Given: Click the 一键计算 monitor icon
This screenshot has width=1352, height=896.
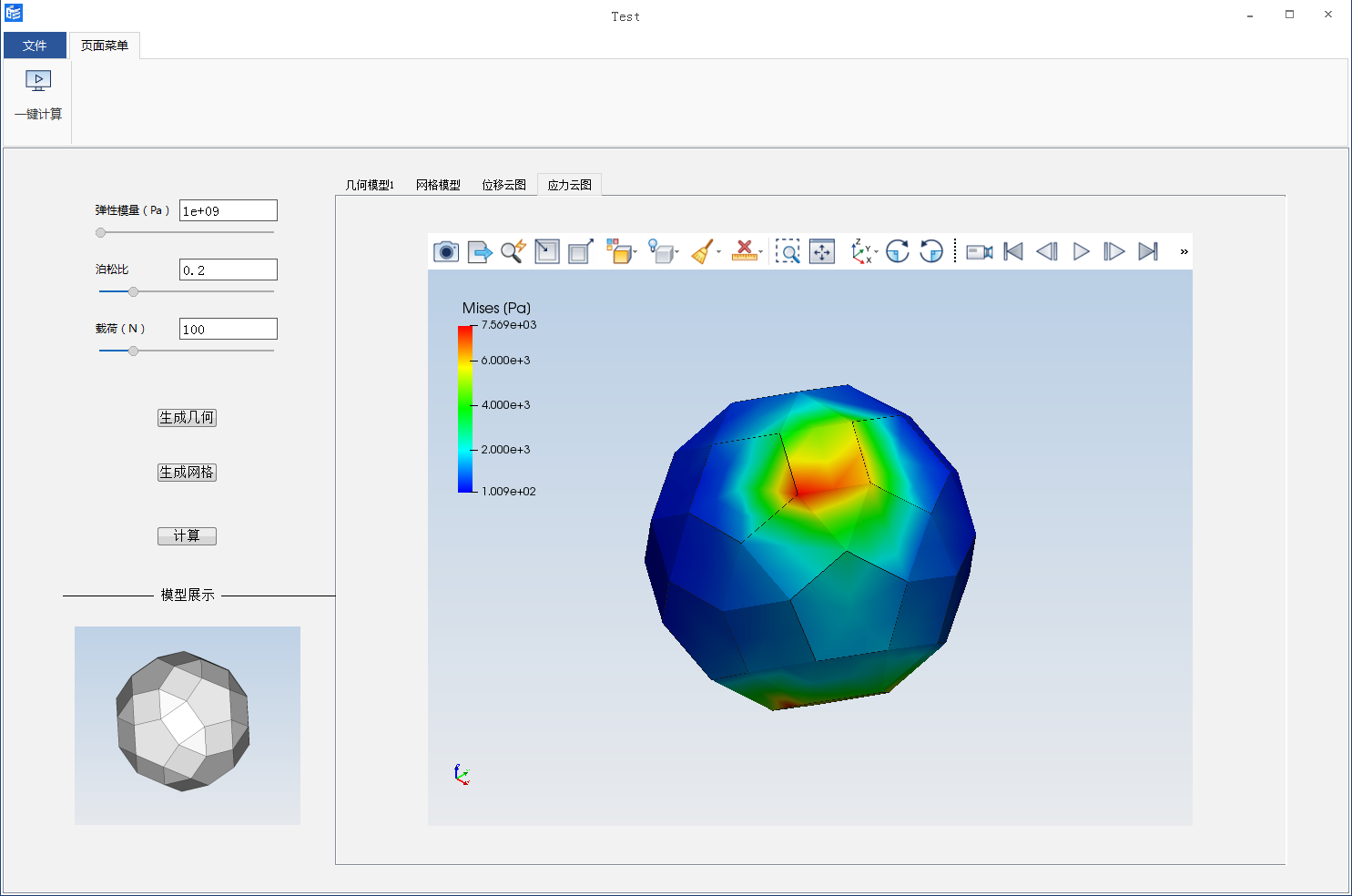Looking at the screenshot, I should pyautogui.click(x=38, y=82).
